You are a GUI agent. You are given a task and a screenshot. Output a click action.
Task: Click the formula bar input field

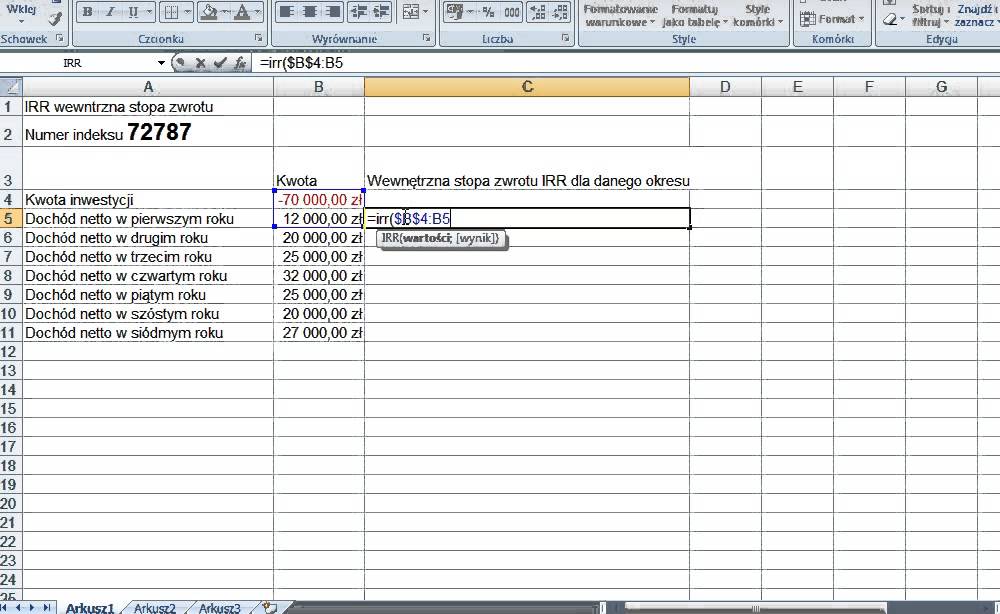625,62
